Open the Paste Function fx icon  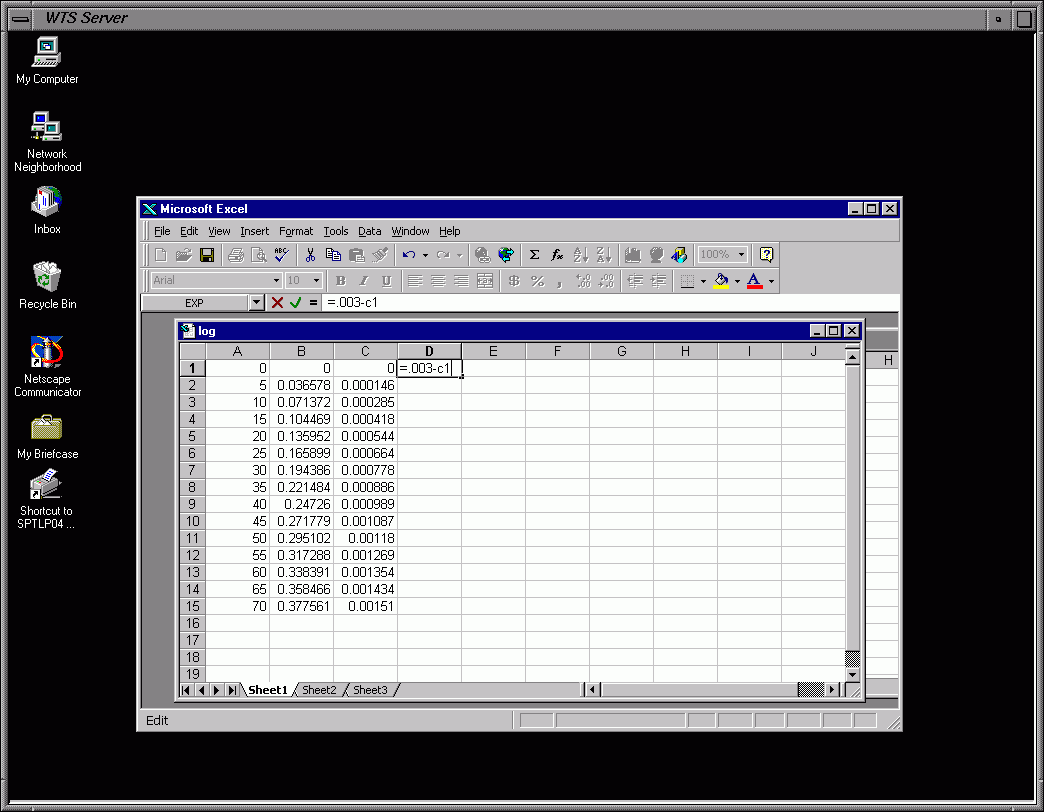557,255
